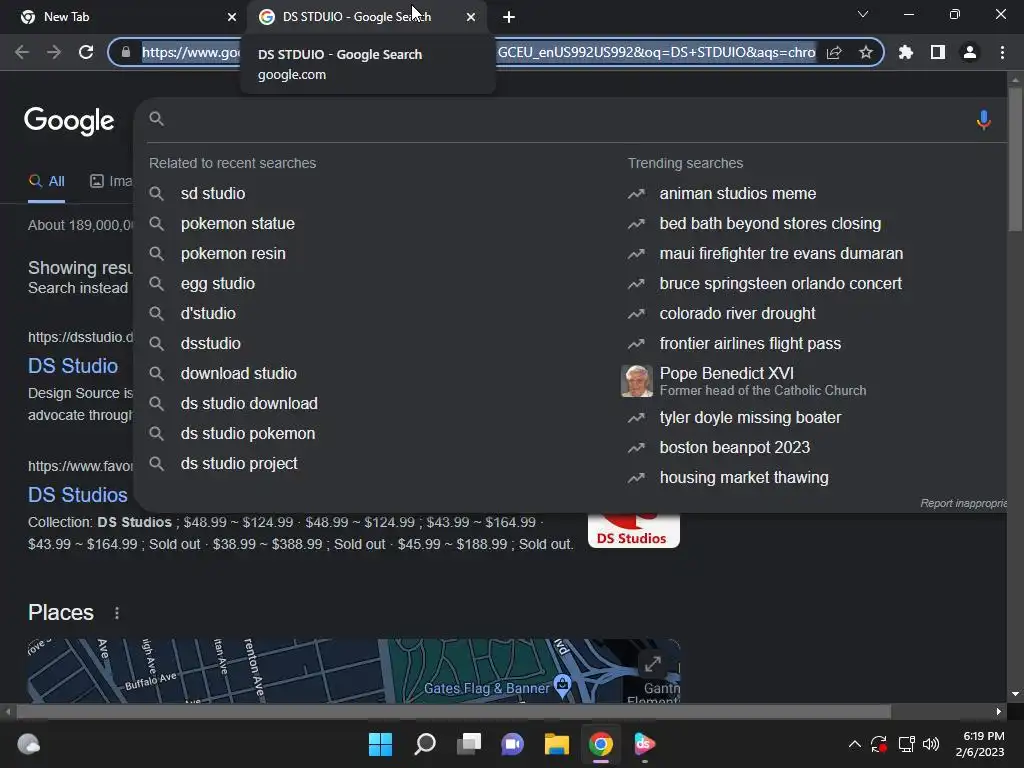Open the Windows Start menu
1024x768 pixels.
(x=380, y=744)
